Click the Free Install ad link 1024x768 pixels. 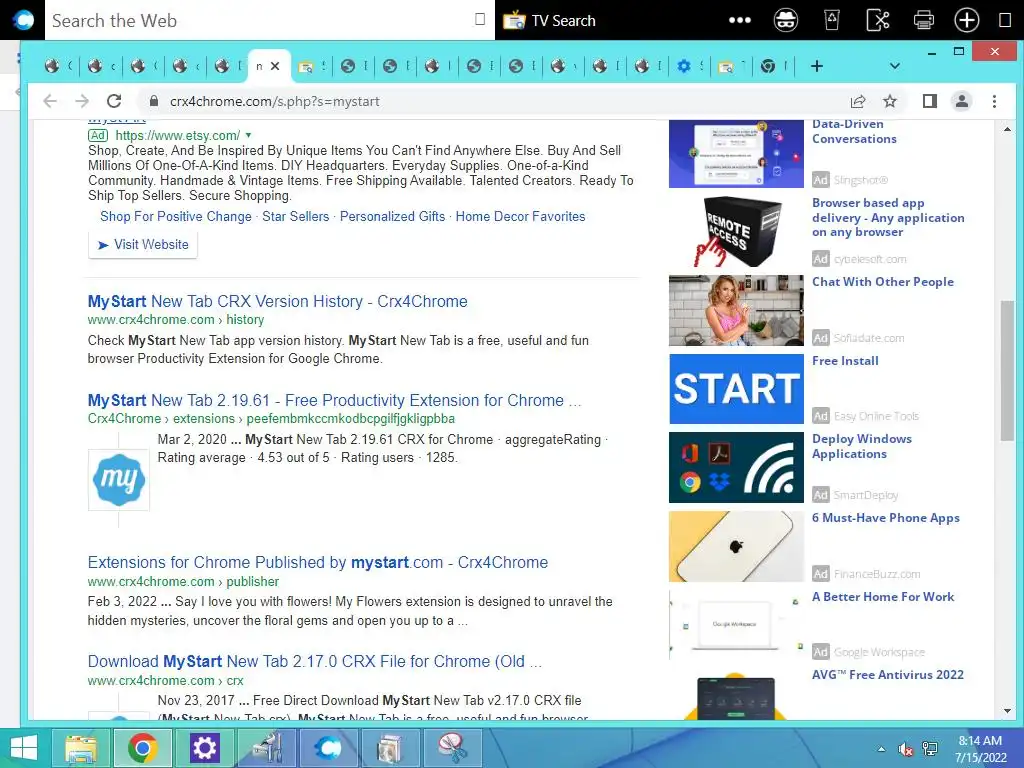(x=845, y=360)
